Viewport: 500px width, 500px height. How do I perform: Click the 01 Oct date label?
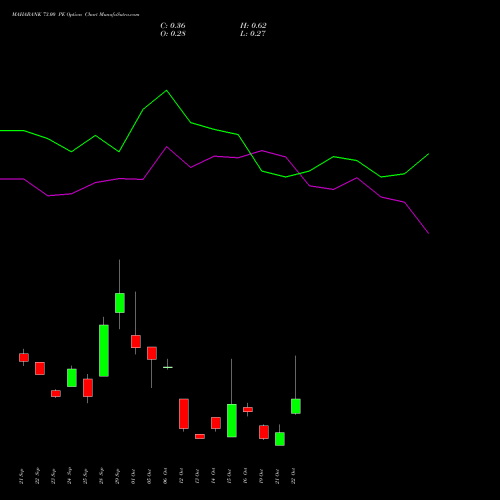(134, 476)
